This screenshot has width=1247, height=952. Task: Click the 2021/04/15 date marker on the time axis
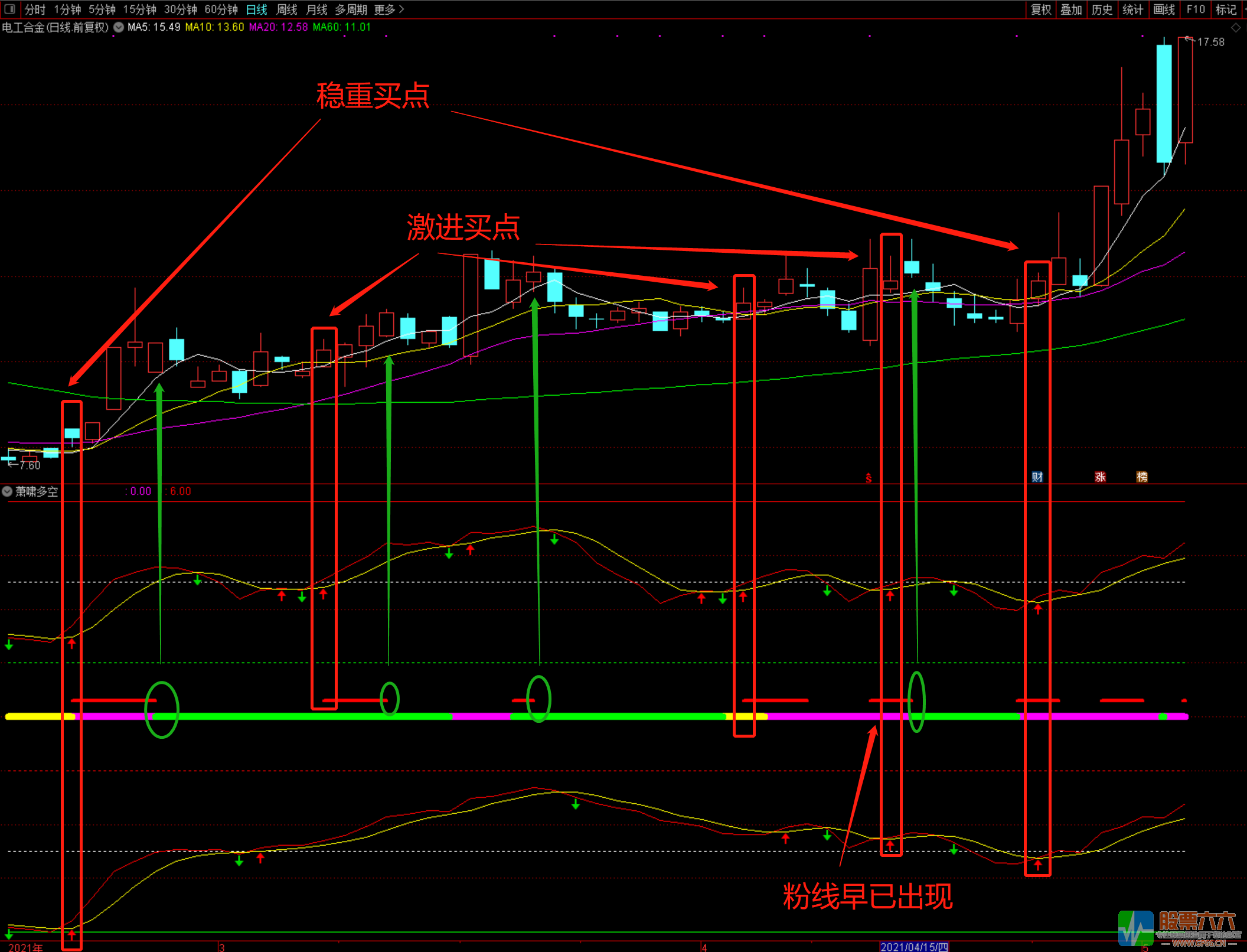tap(913, 947)
